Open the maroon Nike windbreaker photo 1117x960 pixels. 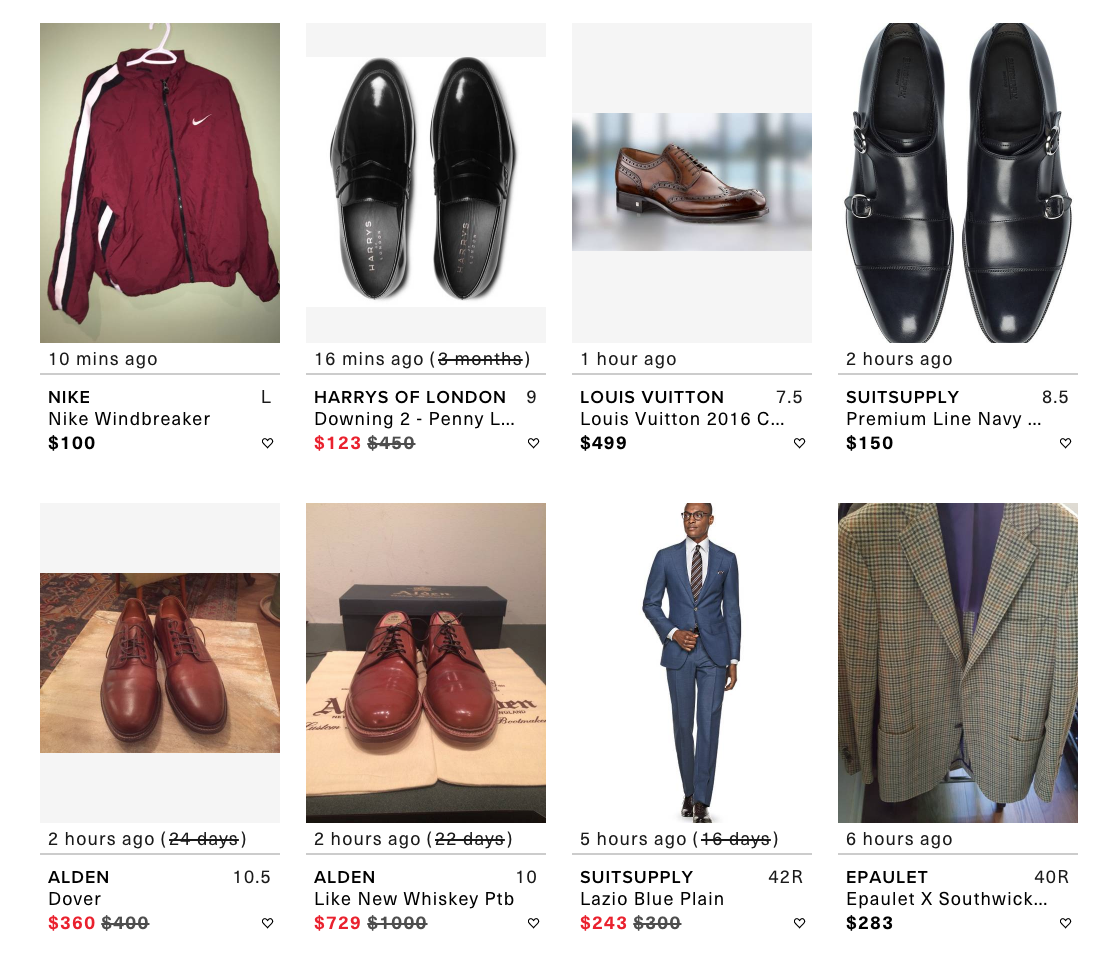160,183
